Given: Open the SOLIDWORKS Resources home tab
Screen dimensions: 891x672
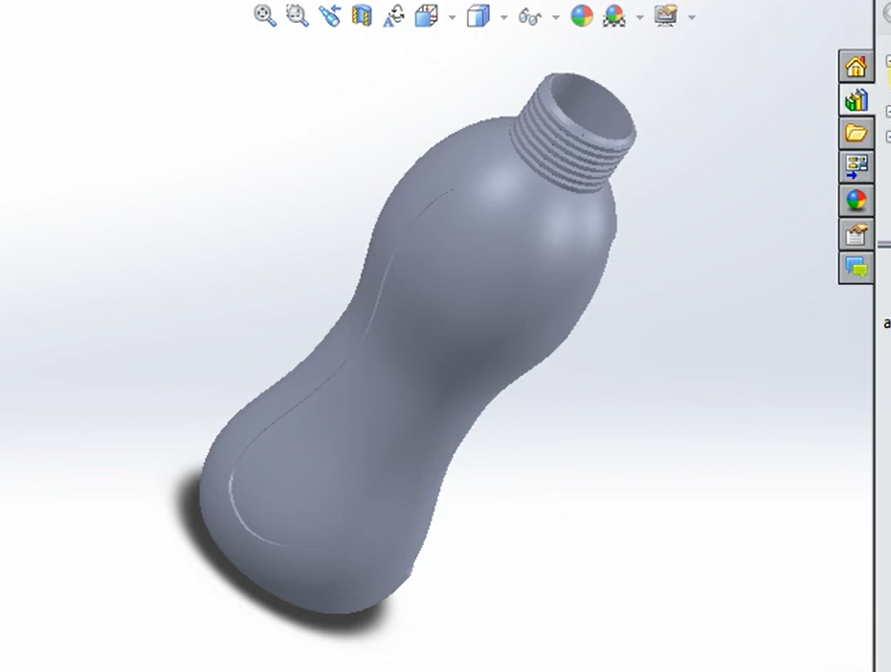Looking at the screenshot, I should [x=855, y=65].
